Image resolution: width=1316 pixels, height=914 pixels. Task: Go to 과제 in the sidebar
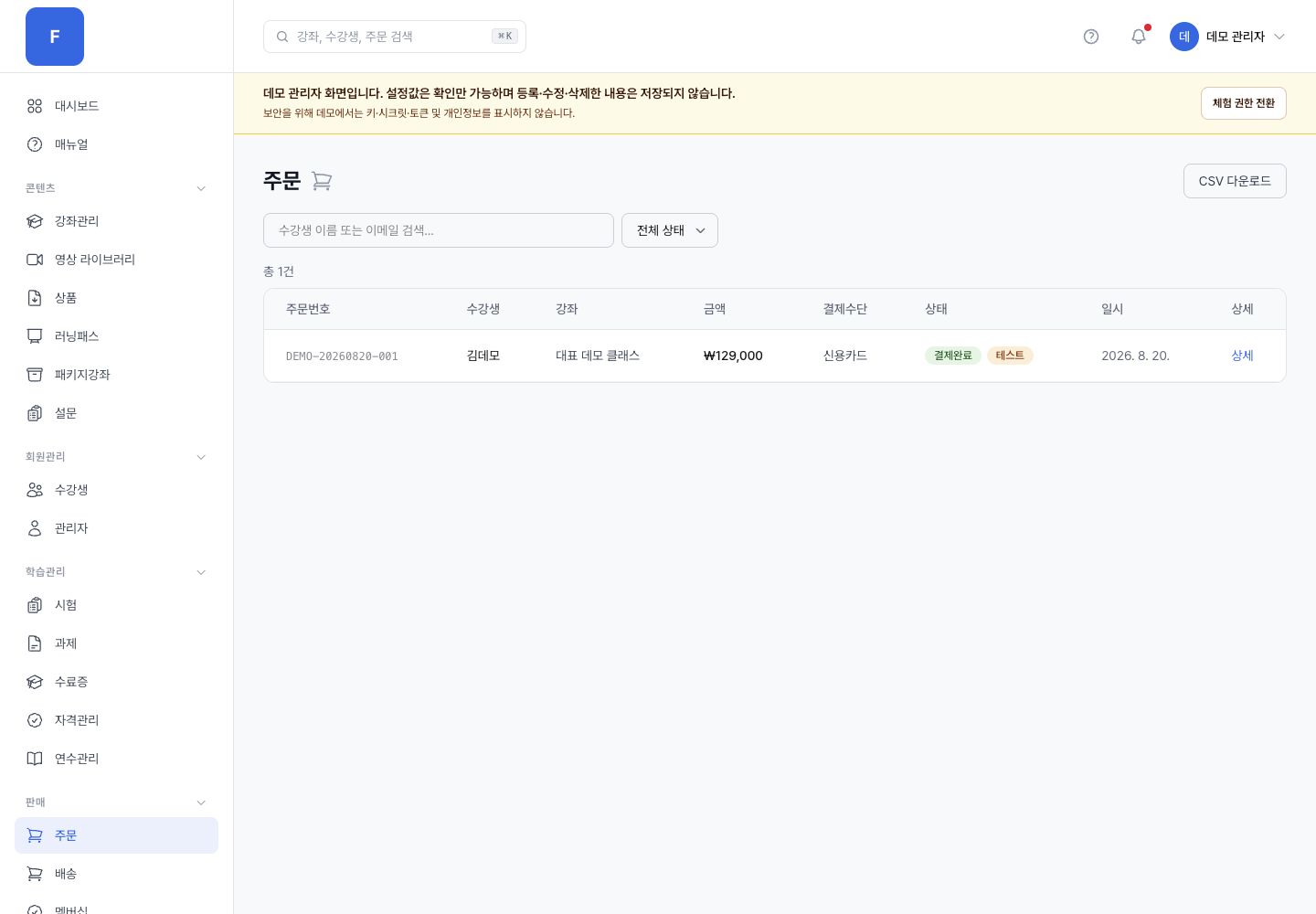pyautogui.click(x=116, y=643)
